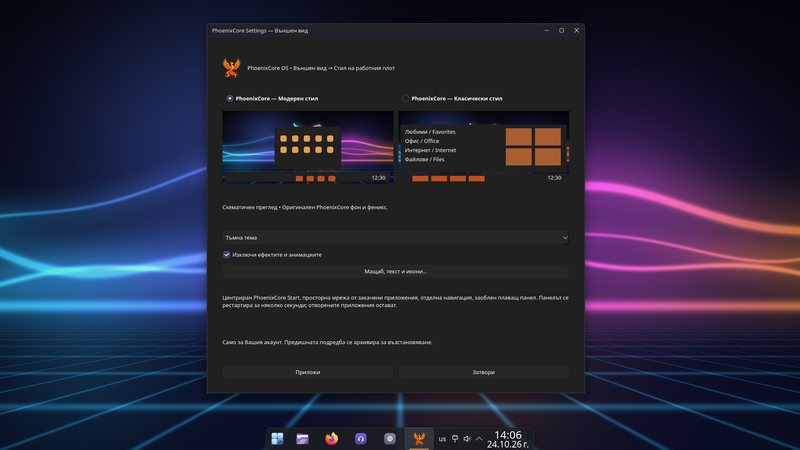Click the PhoenixCore Settings taskbar icon
This screenshot has height=450, width=800.
coord(419,439)
